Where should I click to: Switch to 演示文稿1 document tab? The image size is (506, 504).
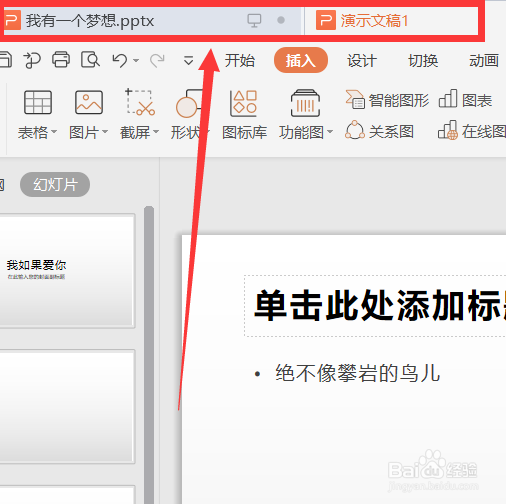point(391,21)
